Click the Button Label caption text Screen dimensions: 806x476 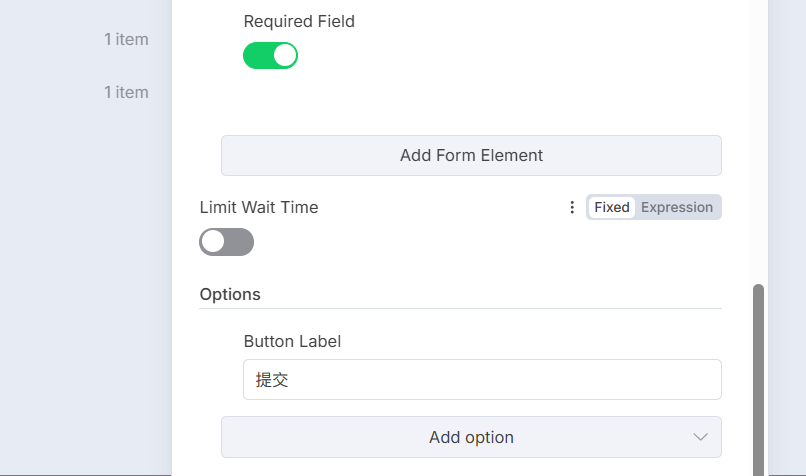coord(292,341)
